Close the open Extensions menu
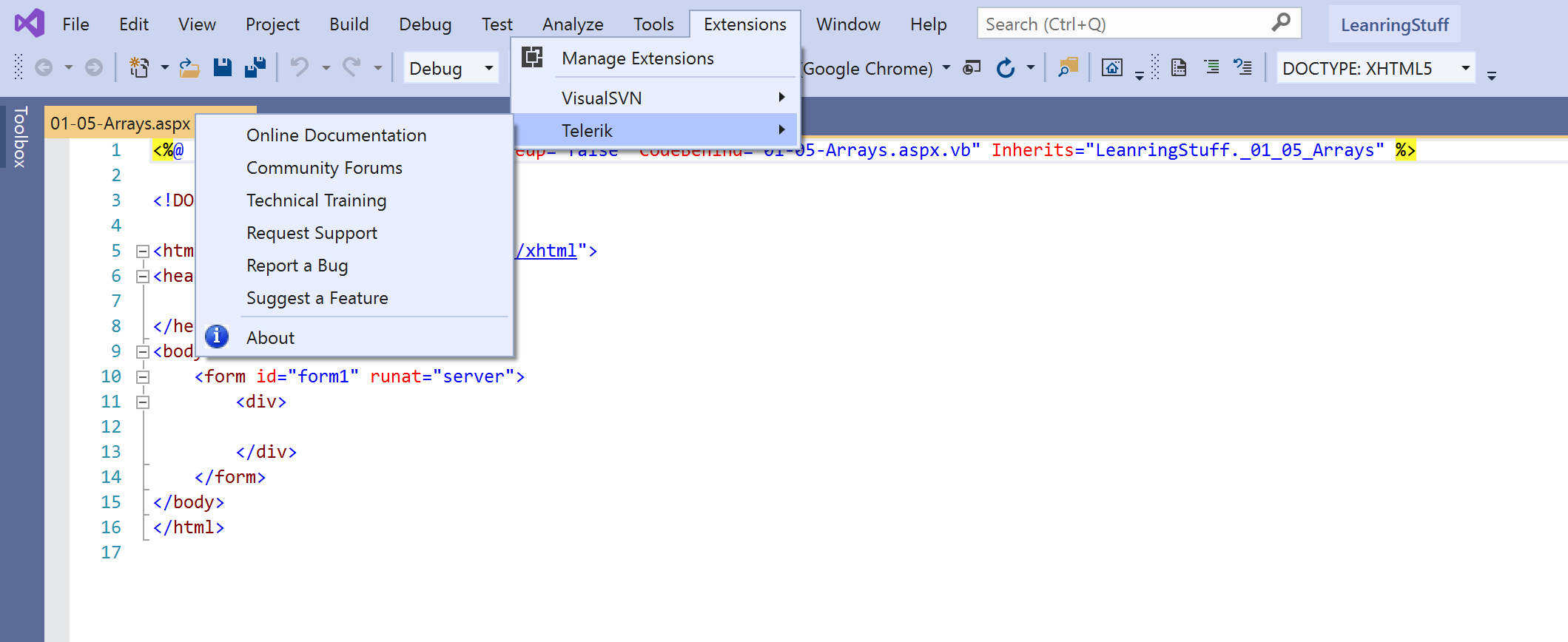1568x642 pixels. click(x=745, y=24)
